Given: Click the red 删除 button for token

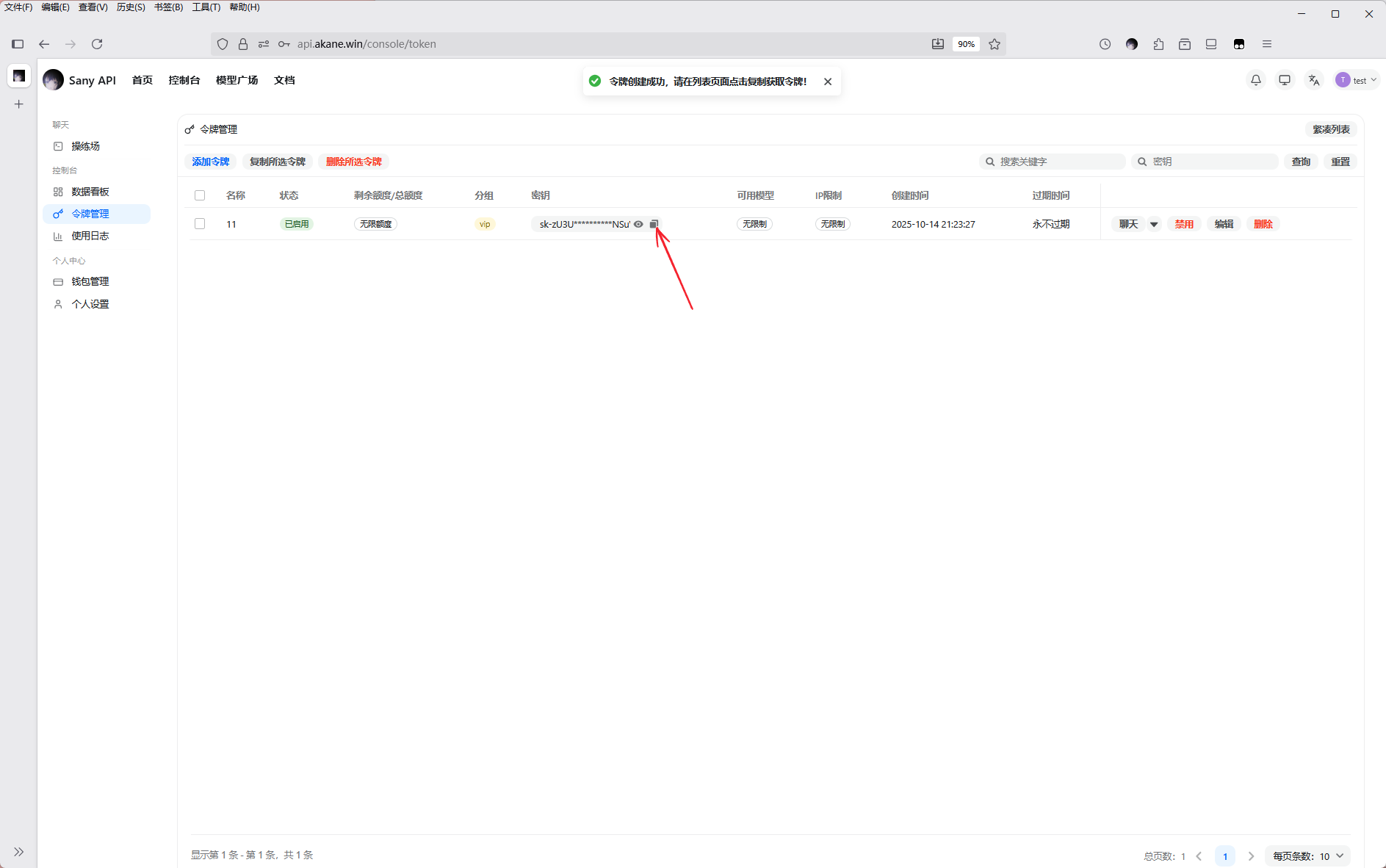Looking at the screenshot, I should pyautogui.click(x=1263, y=224).
